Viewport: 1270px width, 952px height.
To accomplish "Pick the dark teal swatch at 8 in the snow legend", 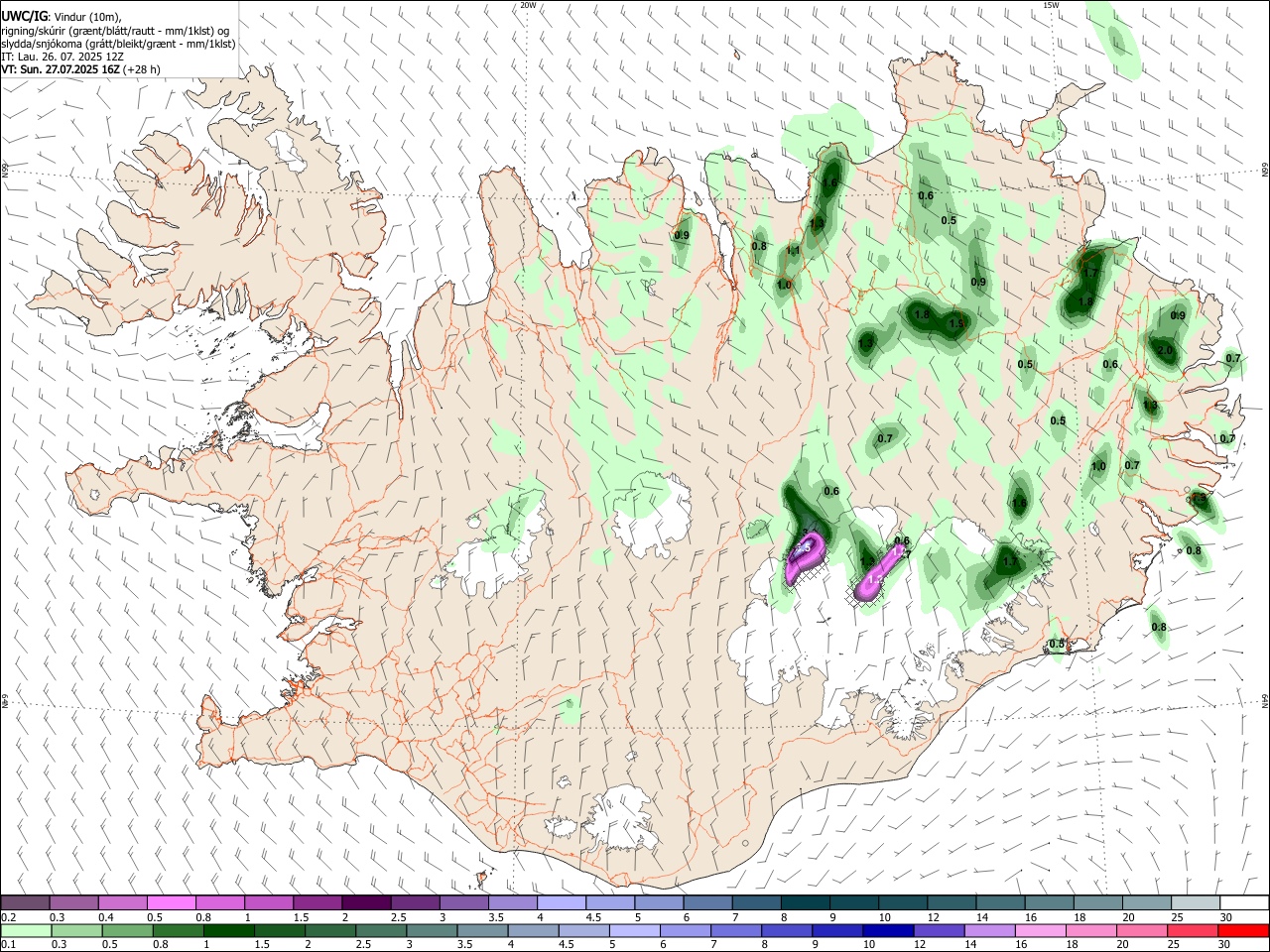I will pyautogui.click(x=805, y=902).
